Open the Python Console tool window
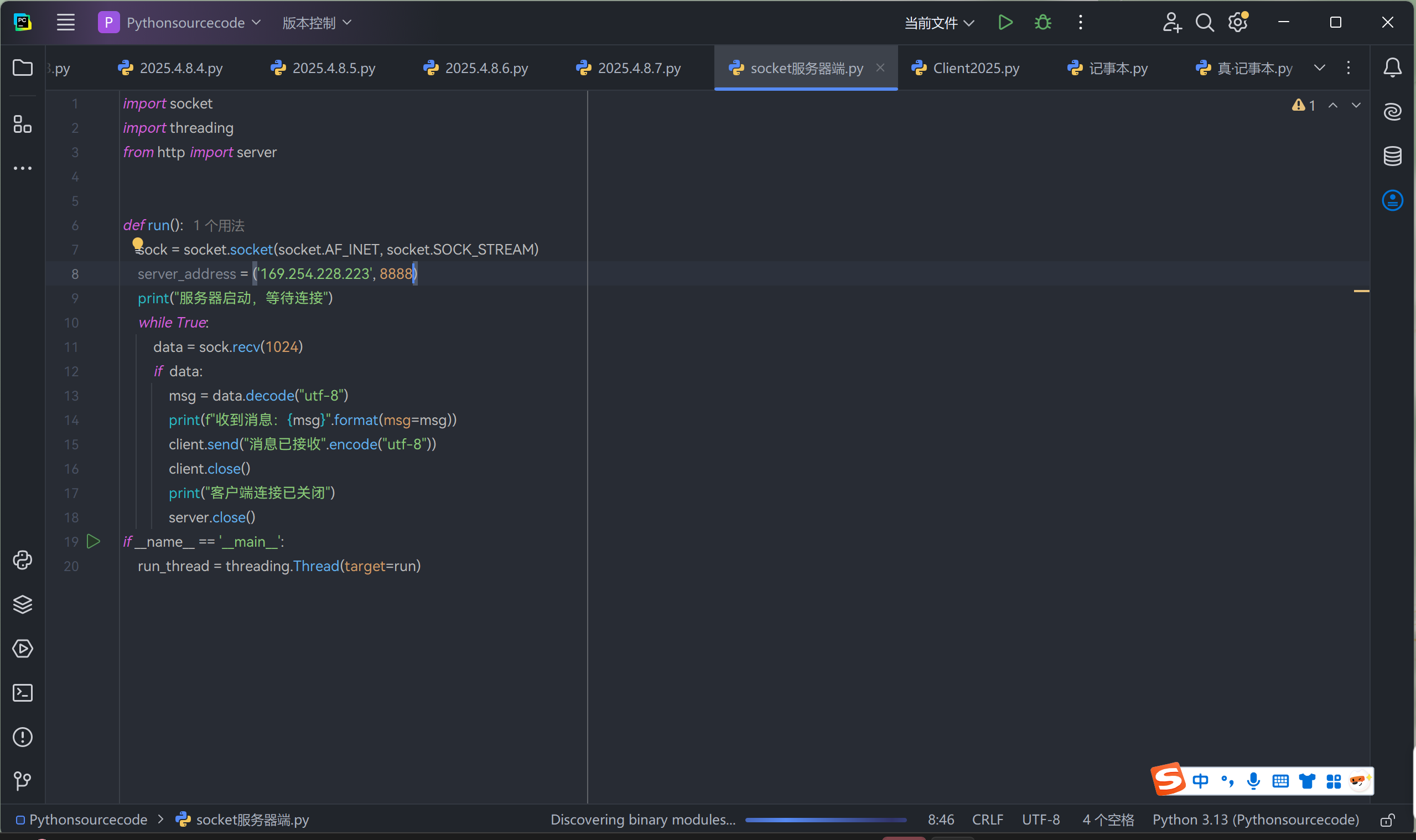Viewport: 1416px width, 840px height. click(23, 561)
